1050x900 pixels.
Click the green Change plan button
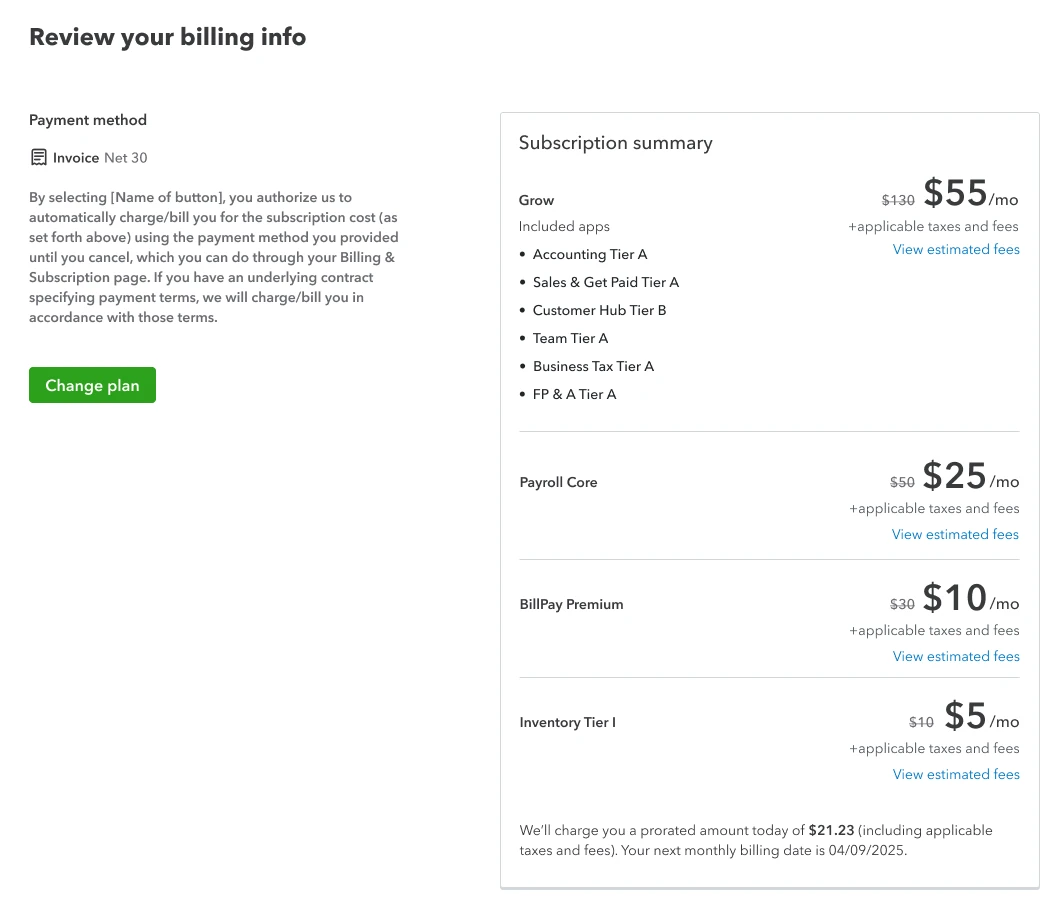pyautogui.click(x=92, y=385)
